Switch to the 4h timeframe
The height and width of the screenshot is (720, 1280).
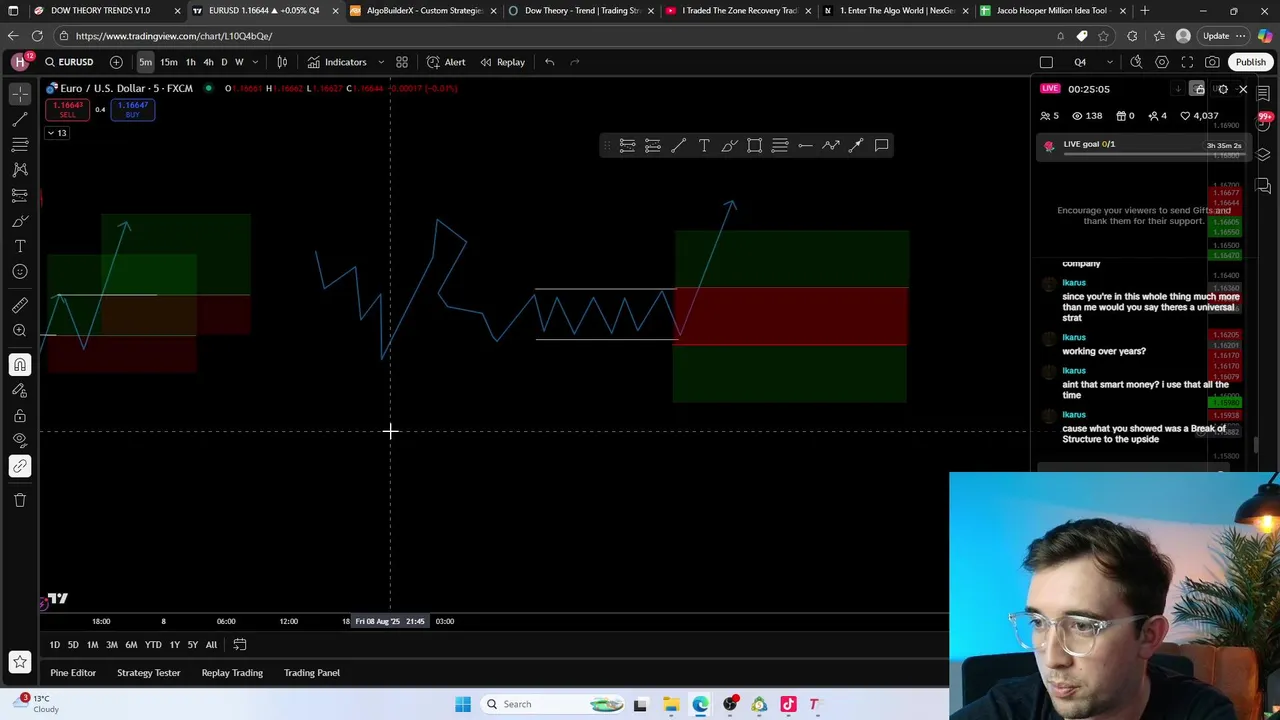[x=208, y=62]
